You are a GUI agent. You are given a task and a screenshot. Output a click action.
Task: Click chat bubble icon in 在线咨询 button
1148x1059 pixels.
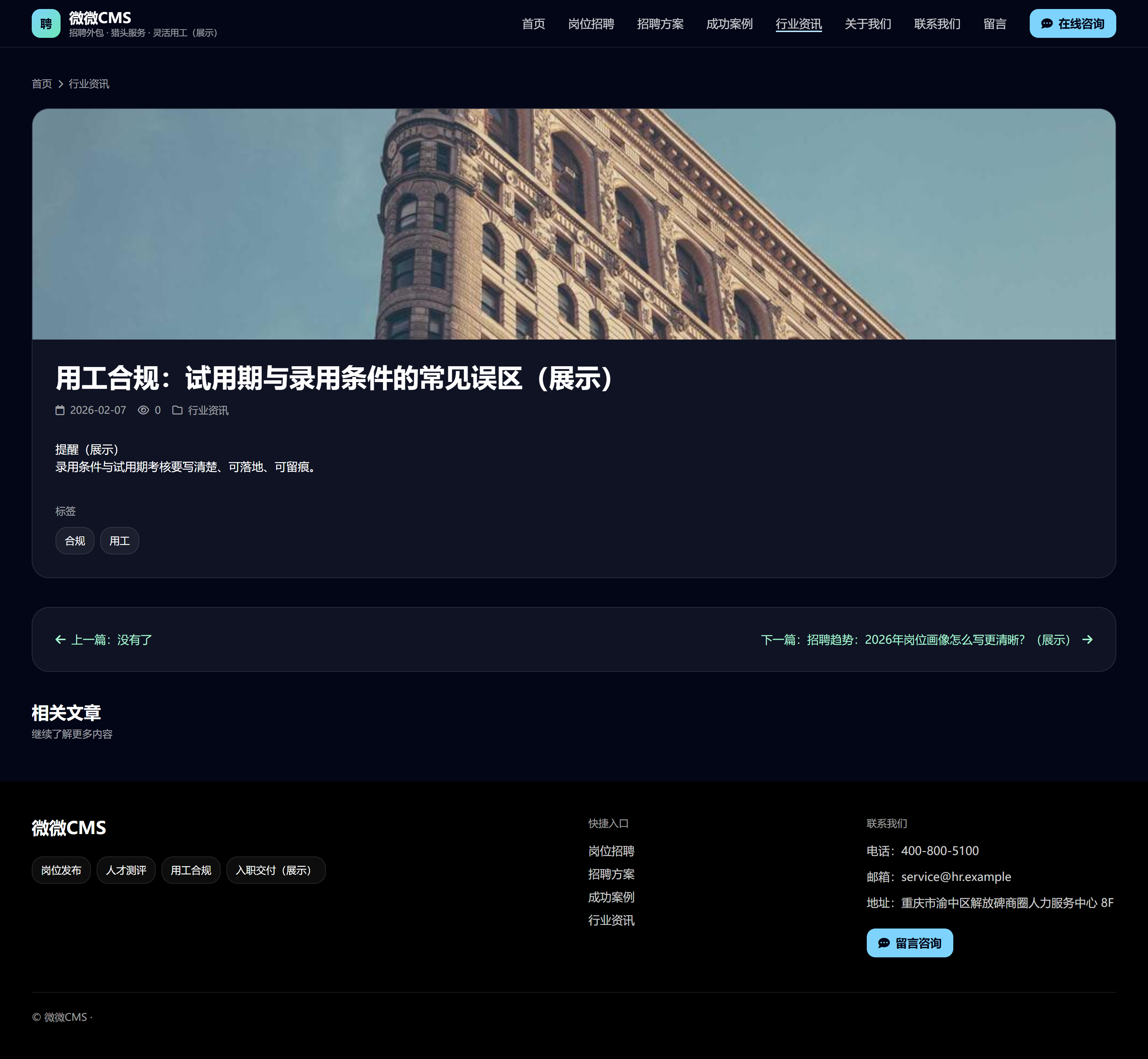pos(1047,23)
